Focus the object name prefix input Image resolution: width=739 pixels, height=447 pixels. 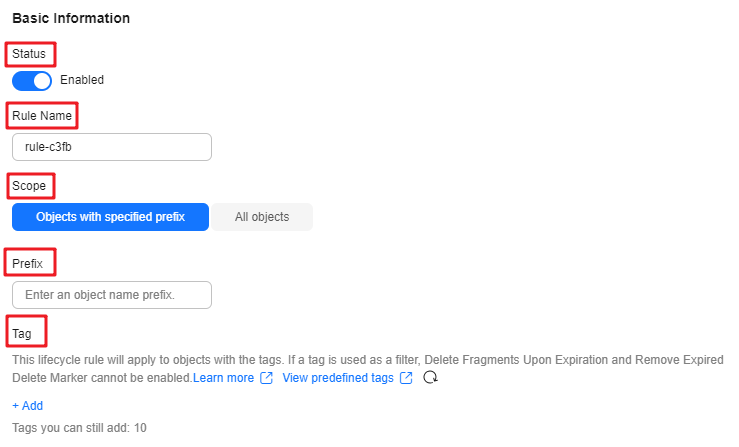112,295
